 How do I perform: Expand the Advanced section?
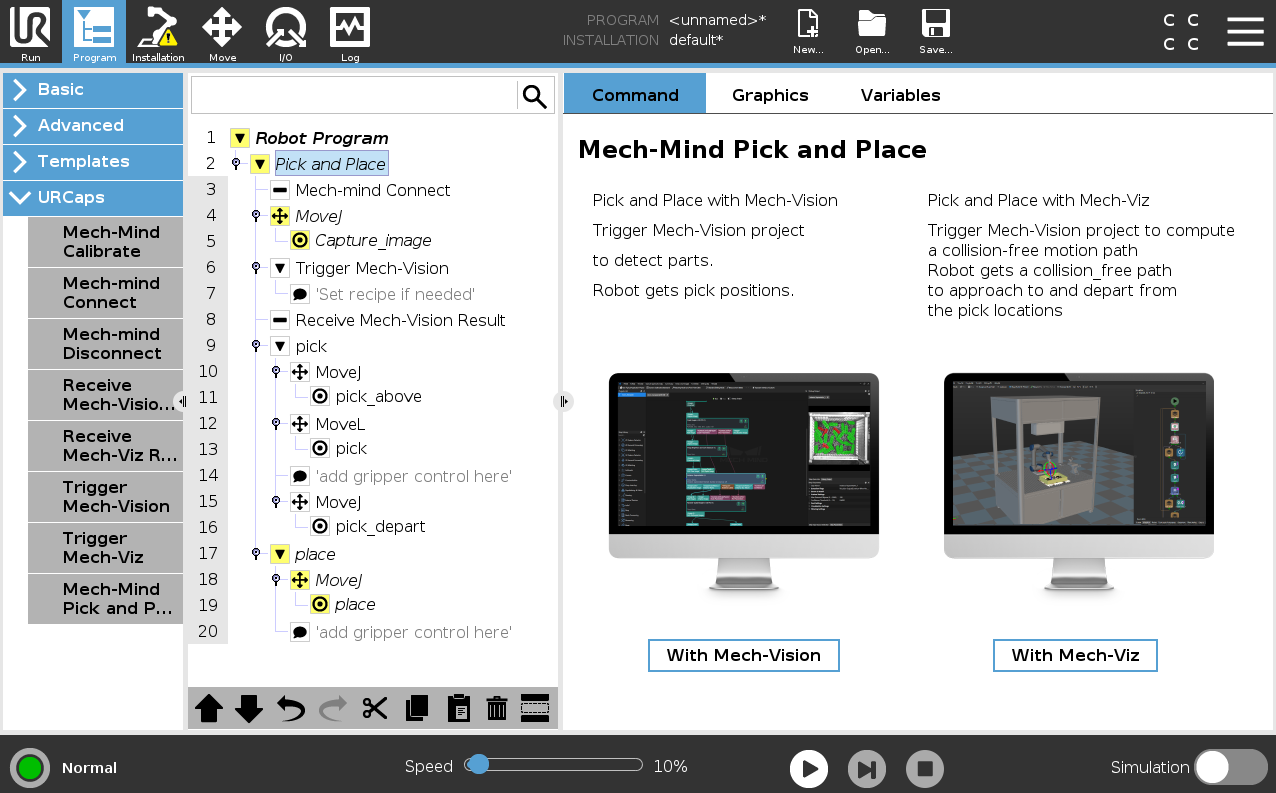click(x=93, y=125)
